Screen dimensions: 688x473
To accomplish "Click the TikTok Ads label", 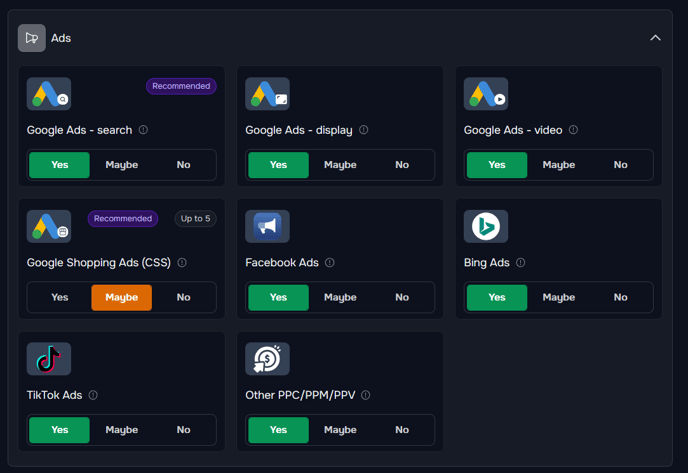I will coord(54,395).
